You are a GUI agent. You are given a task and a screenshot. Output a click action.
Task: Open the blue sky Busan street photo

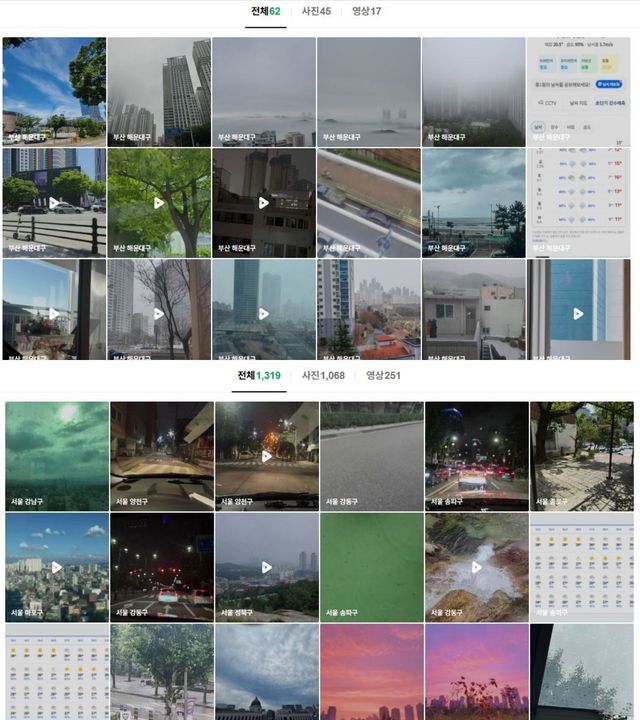coord(54,92)
